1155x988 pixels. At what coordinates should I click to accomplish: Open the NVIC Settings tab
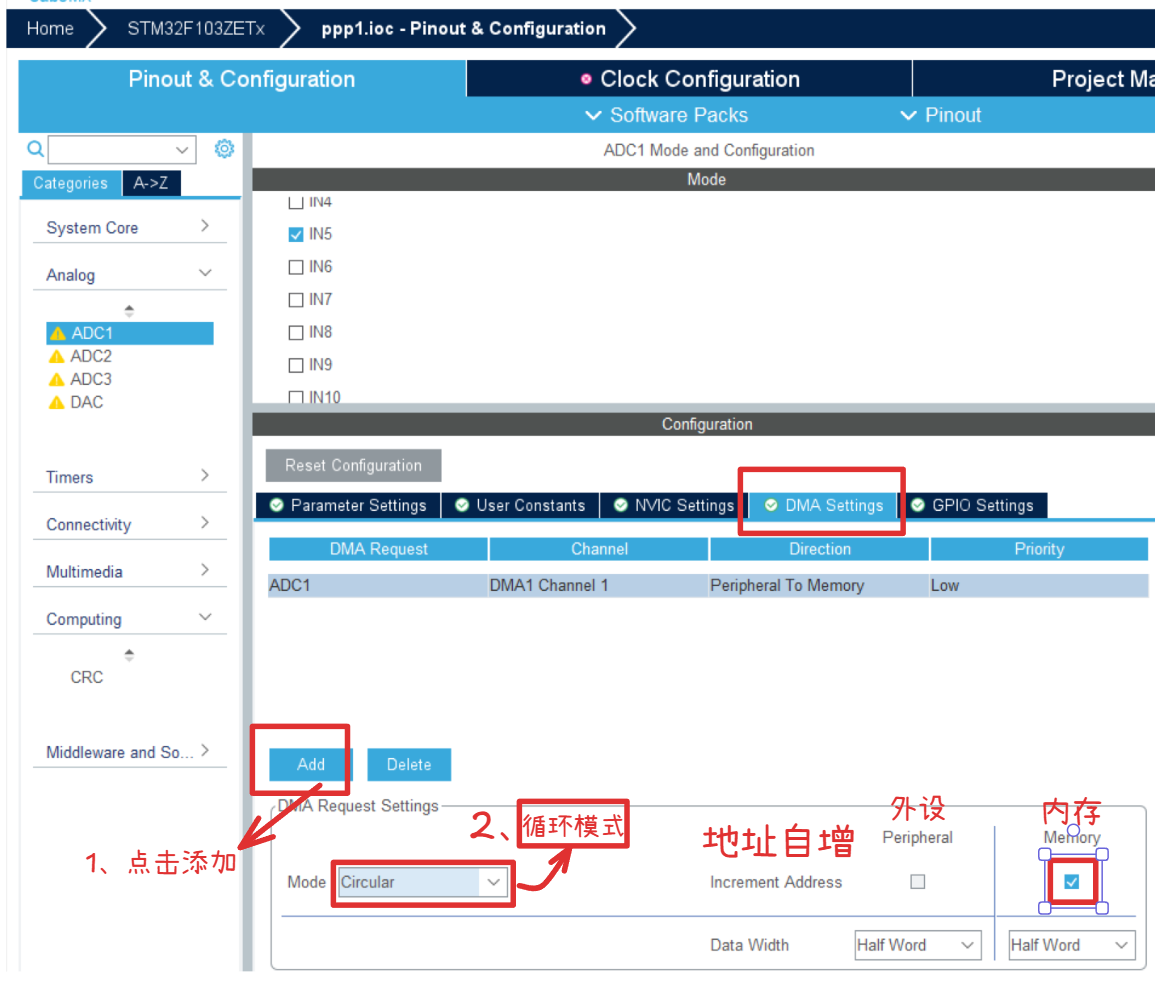674,505
